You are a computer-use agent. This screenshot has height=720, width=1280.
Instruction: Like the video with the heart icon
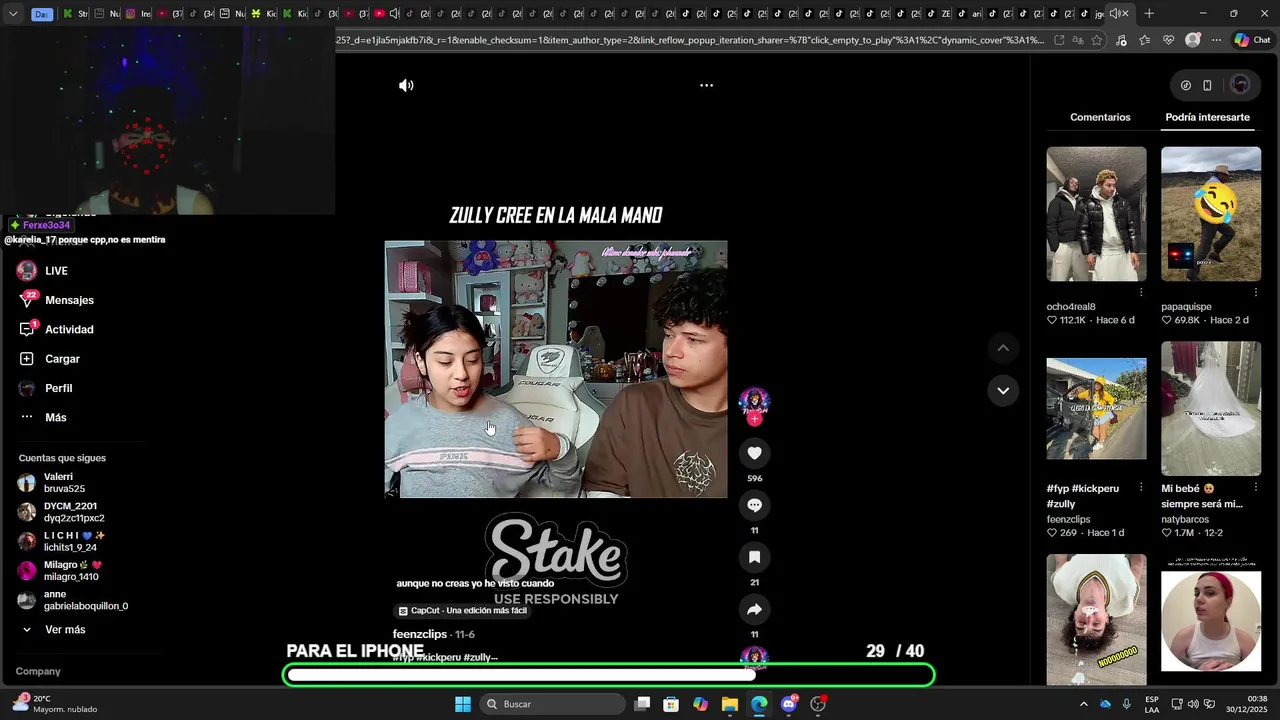754,453
